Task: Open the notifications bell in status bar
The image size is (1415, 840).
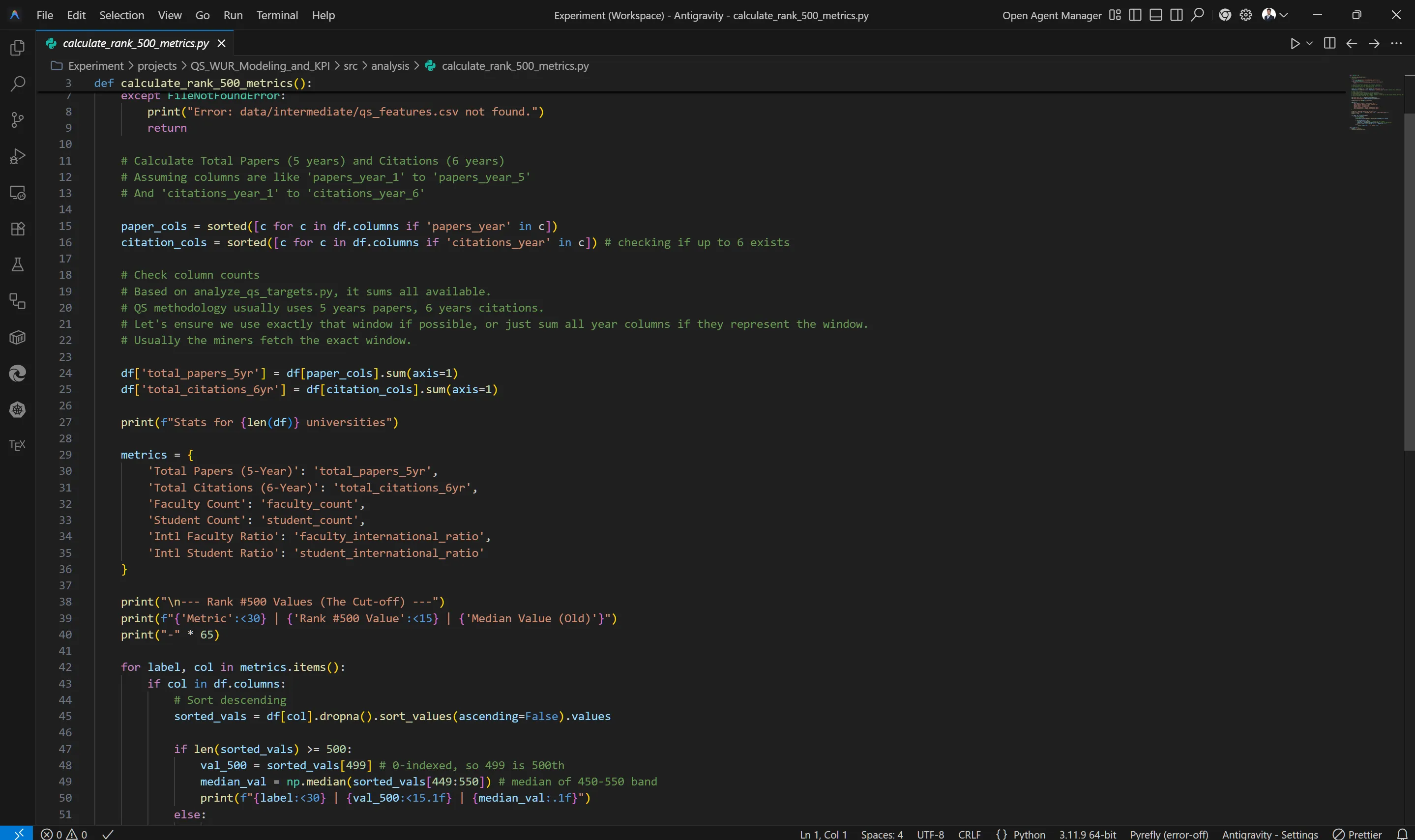Action: pyautogui.click(x=1402, y=834)
